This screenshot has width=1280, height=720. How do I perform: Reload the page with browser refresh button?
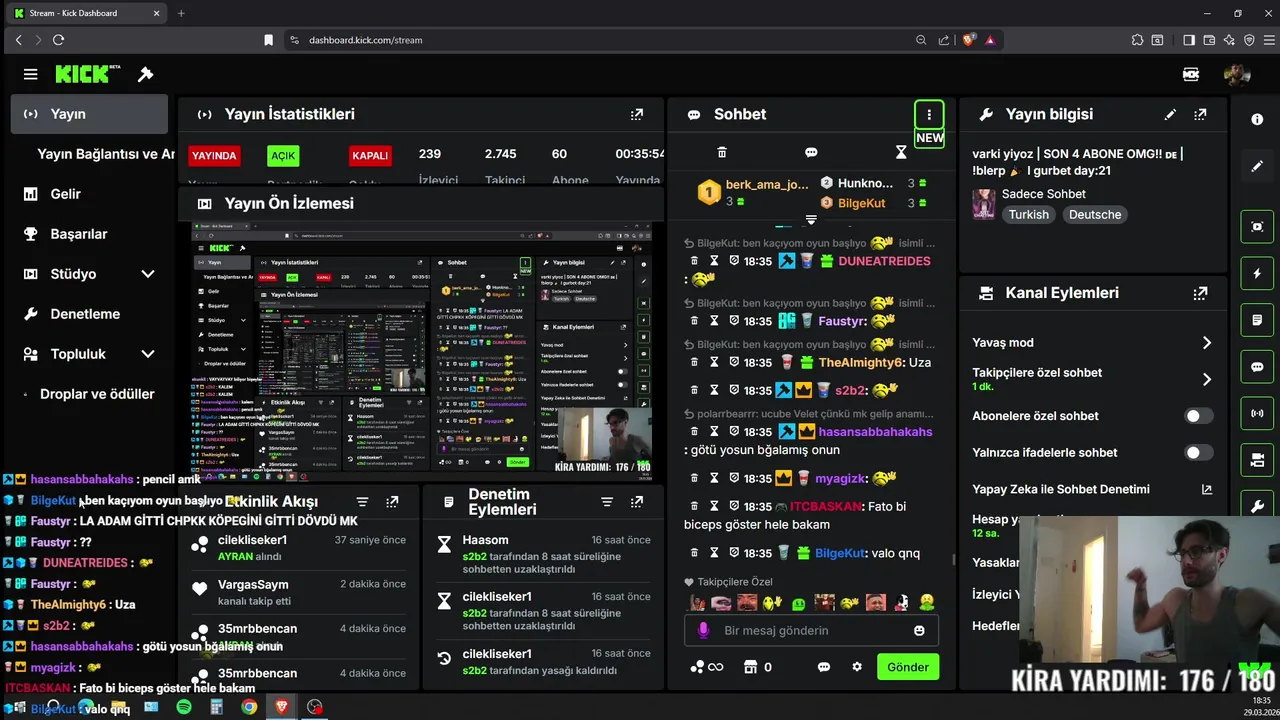[58, 40]
